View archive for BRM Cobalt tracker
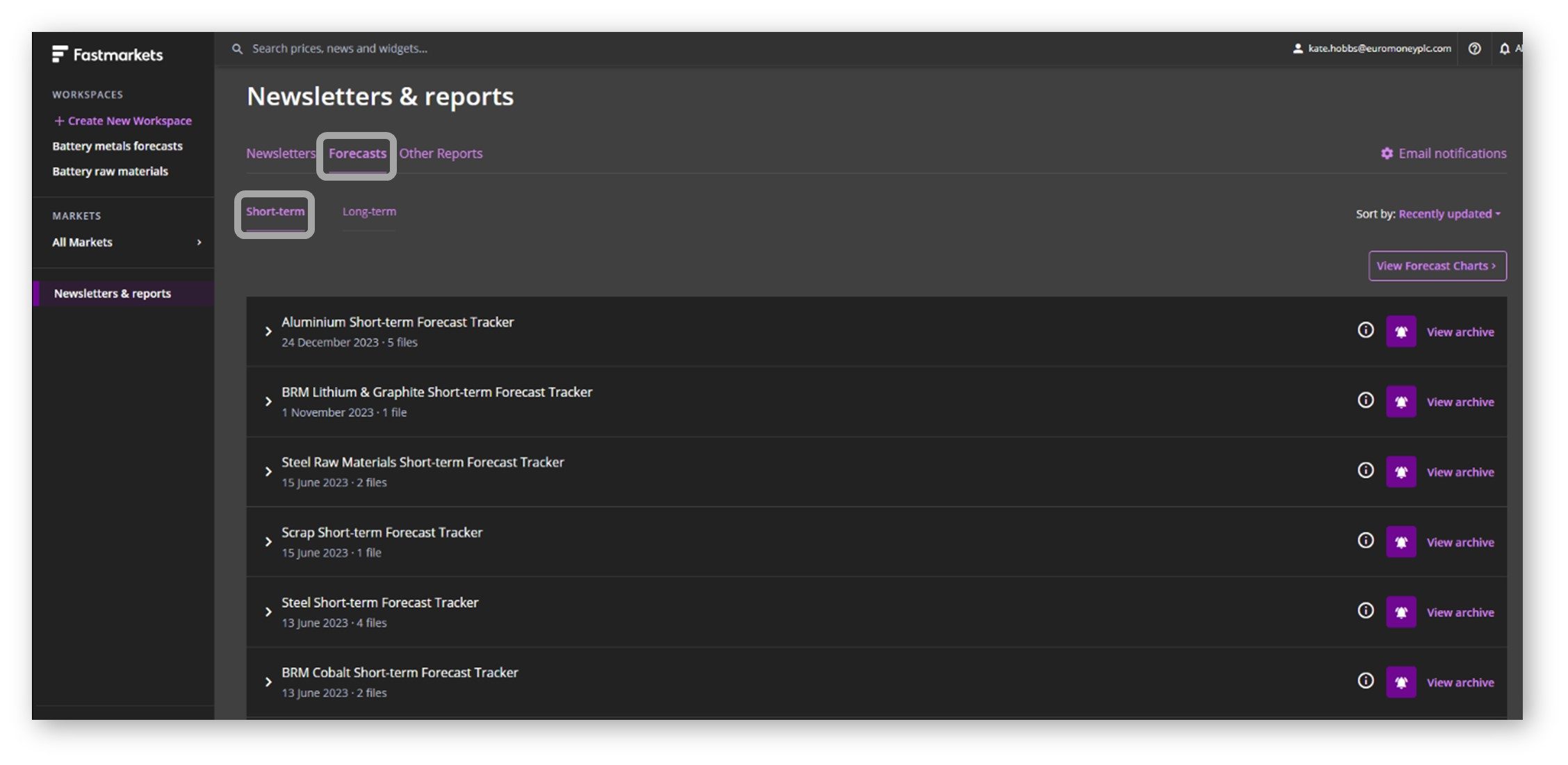 tap(1460, 683)
